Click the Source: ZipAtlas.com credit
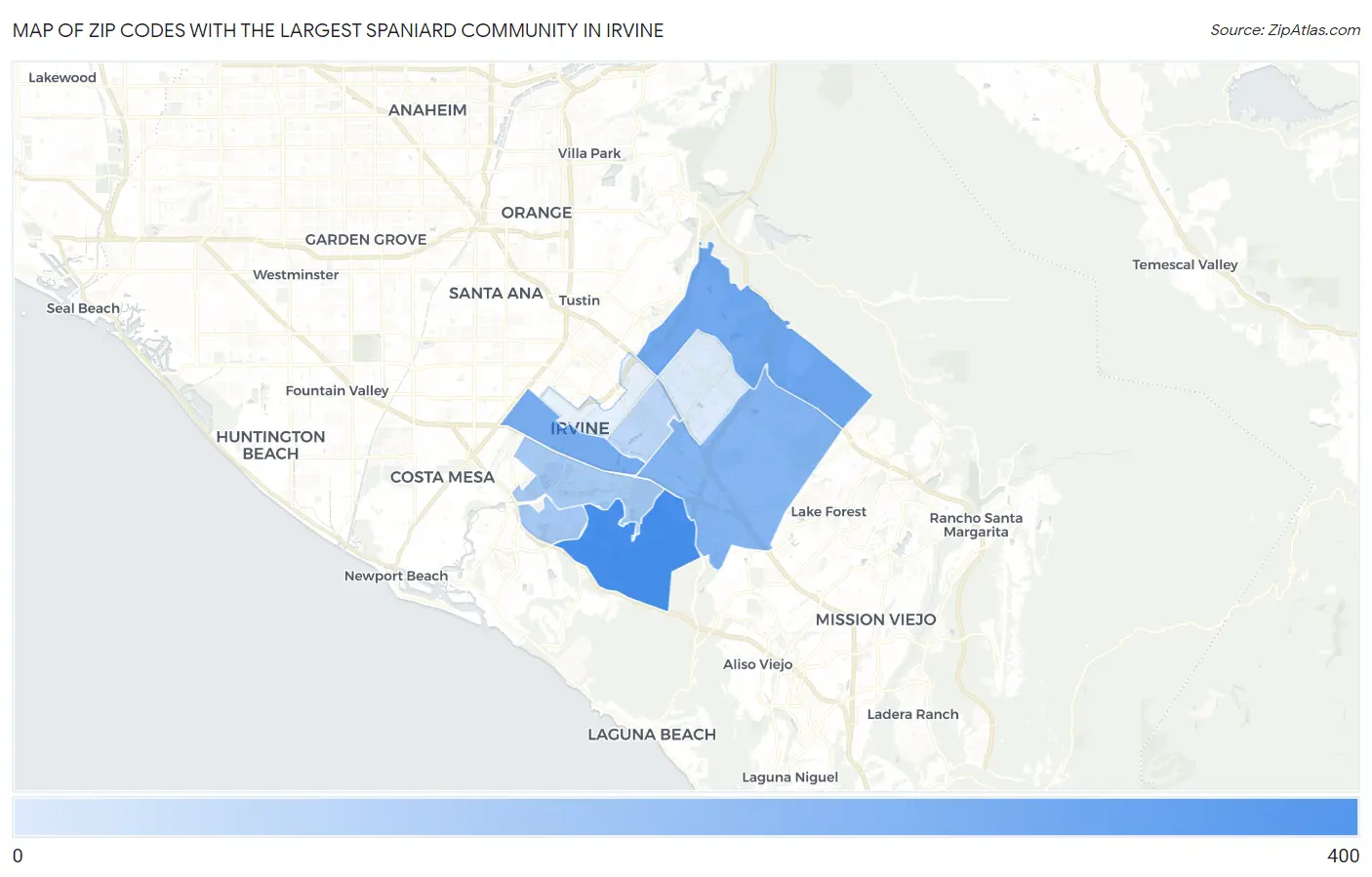Viewport: 1372px width, 877px height. pos(1285,30)
